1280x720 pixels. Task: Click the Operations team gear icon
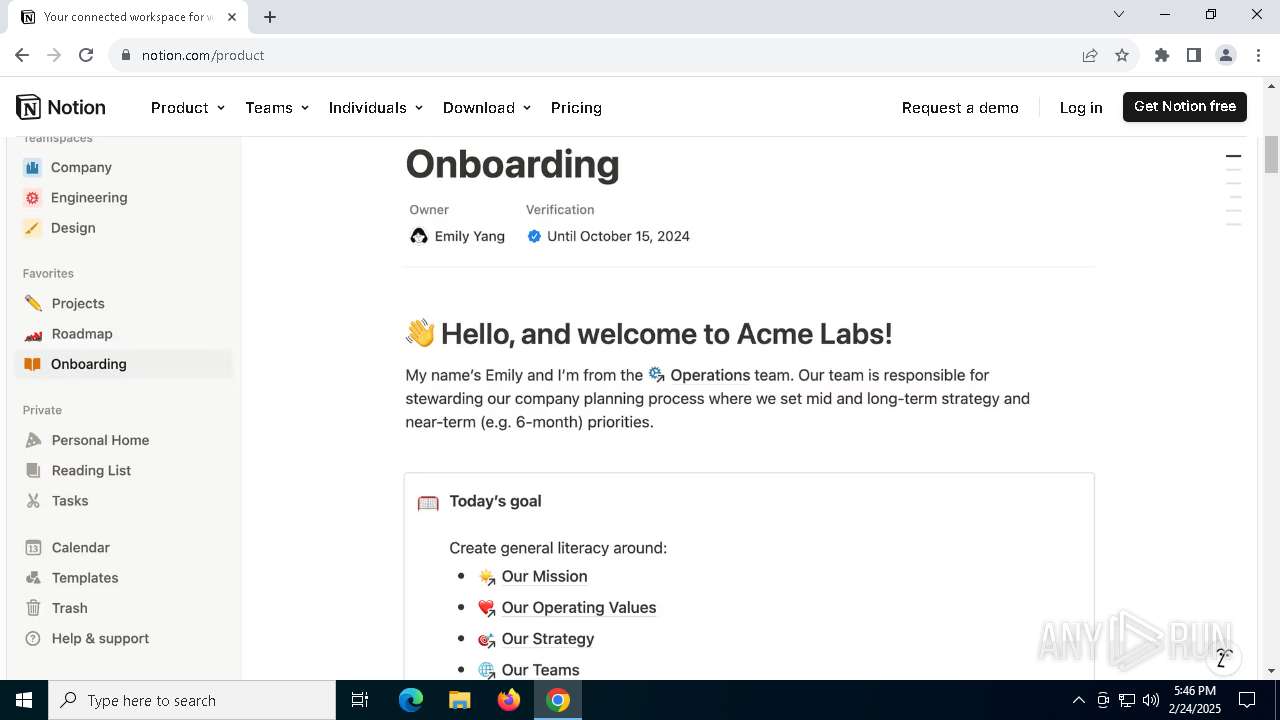click(x=656, y=375)
